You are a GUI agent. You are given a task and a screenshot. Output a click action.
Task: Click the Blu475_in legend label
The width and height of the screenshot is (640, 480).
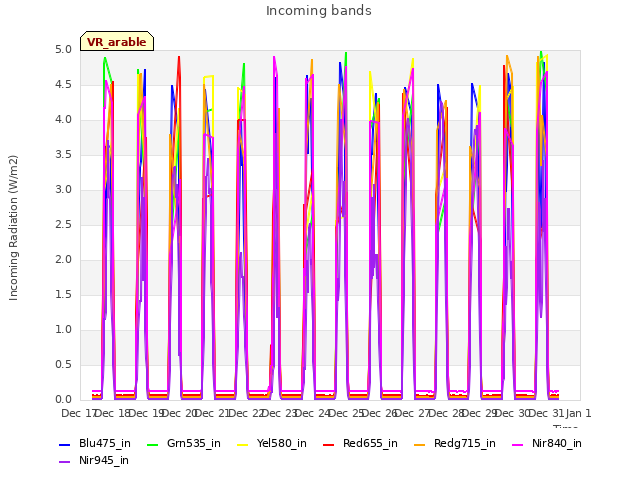pos(105,443)
